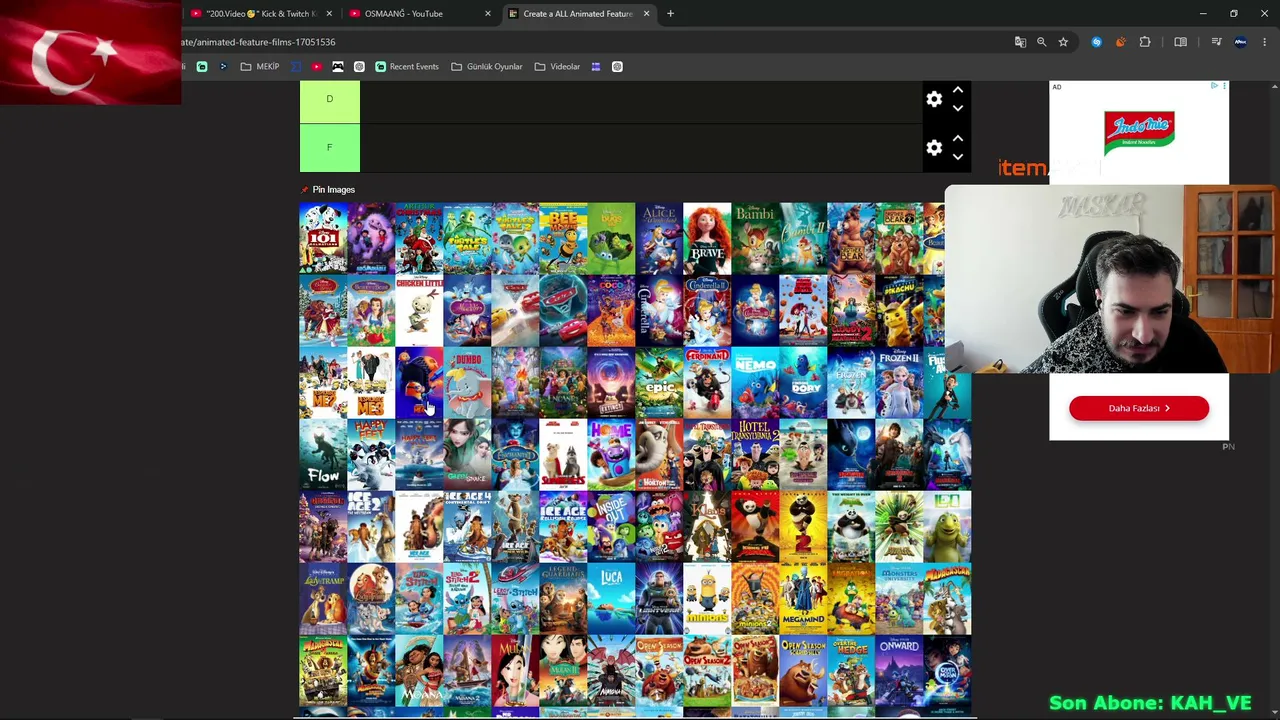Select the Brave movie poster
The image size is (1280, 720).
tap(707, 238)
